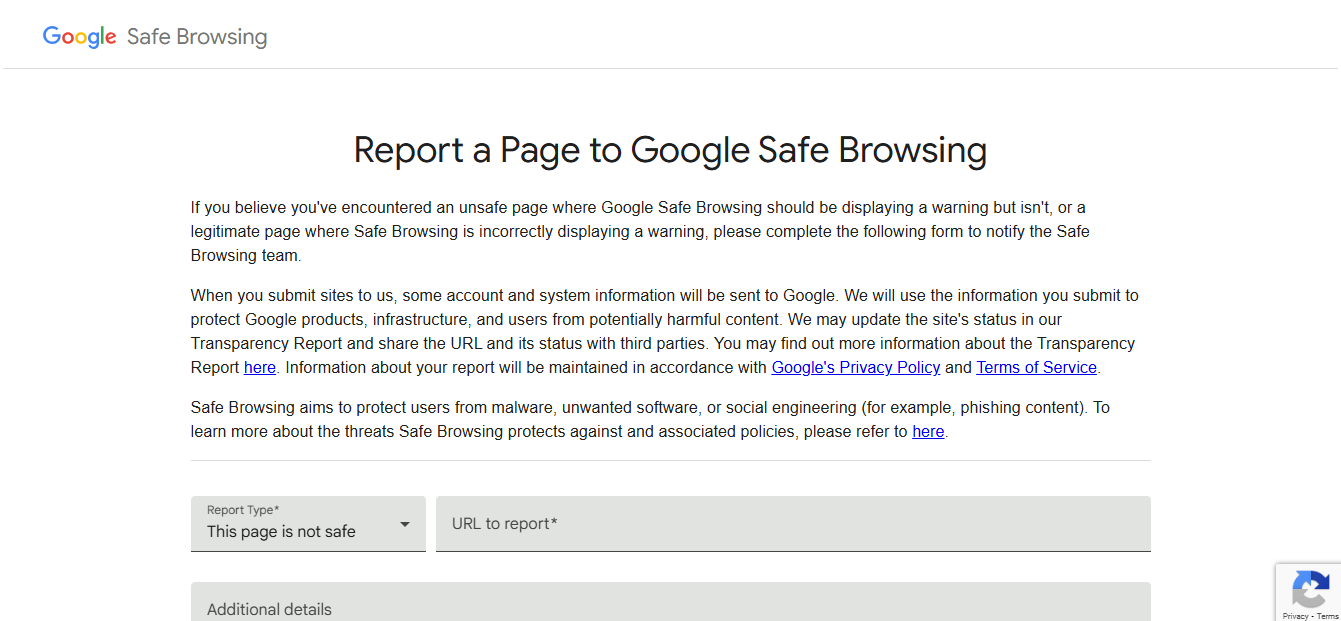Open the Transparency Report 'here' link
Viewport: 1341px width, 621px height.
pyautogui.click(x=259, y=367)
